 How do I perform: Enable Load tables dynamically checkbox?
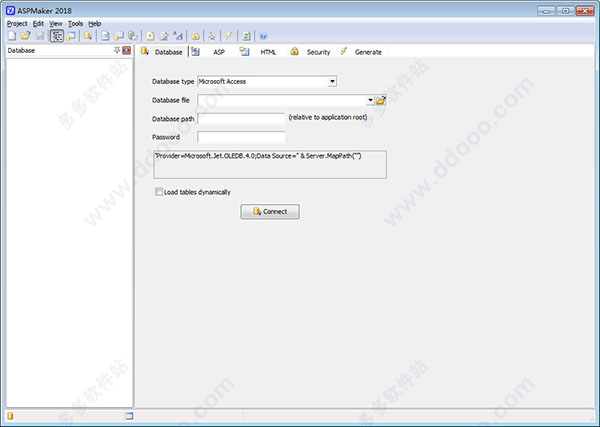tap(158, 192)
